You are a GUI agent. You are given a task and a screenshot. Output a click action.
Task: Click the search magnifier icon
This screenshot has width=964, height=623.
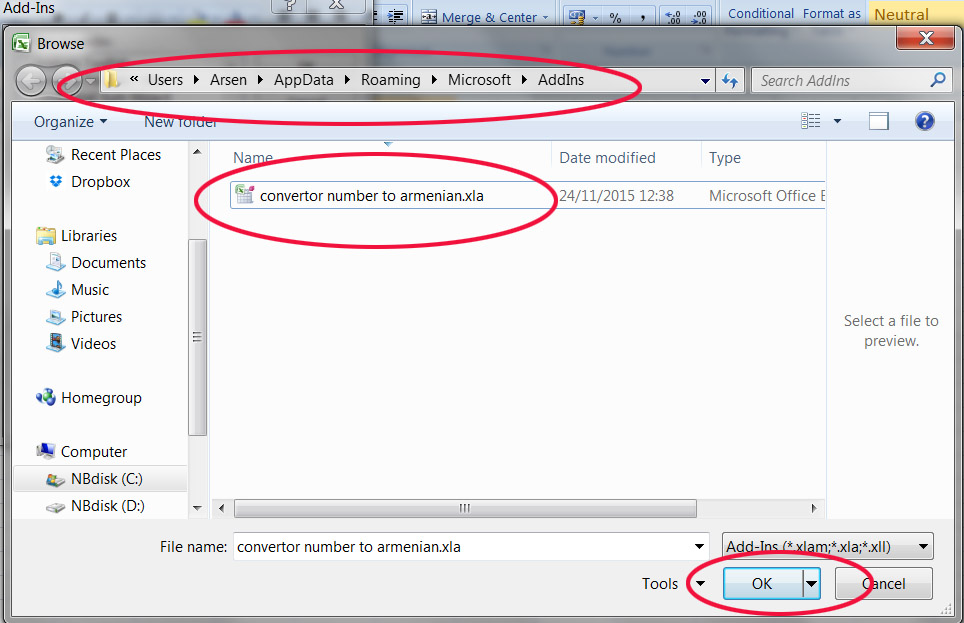(938, 80)
